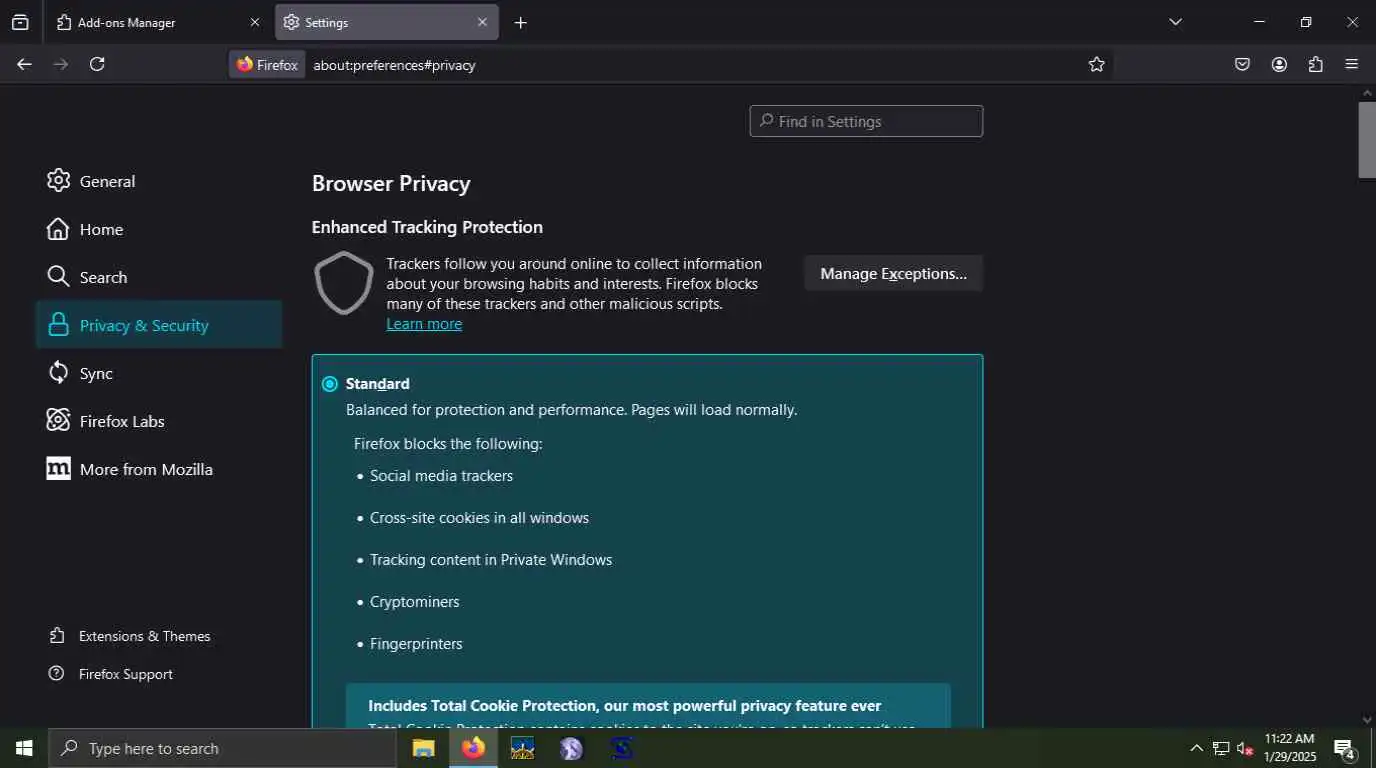Reload the current page
Image resolution: width=1376 pixels, height=768 pixels.
click(x=97, y=64)
